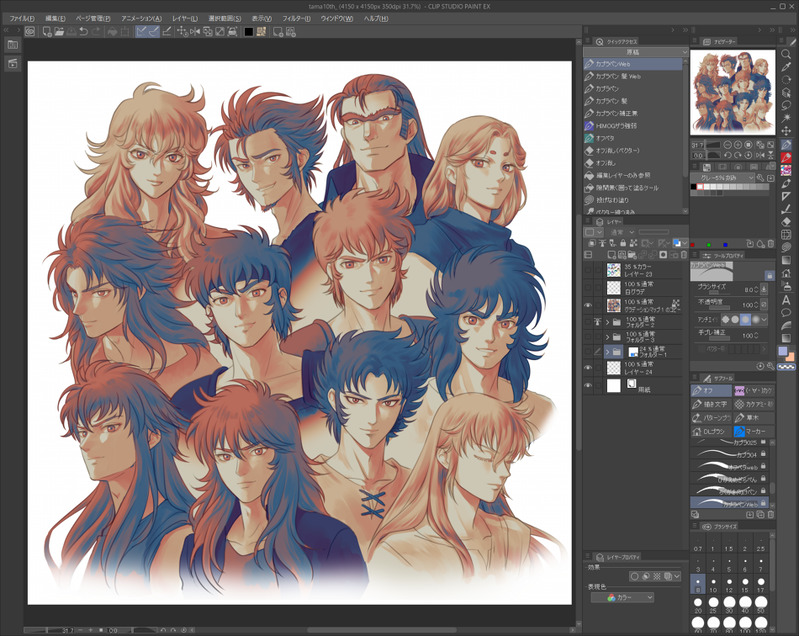Click the Flip horizontal icon in command bar

195,32
